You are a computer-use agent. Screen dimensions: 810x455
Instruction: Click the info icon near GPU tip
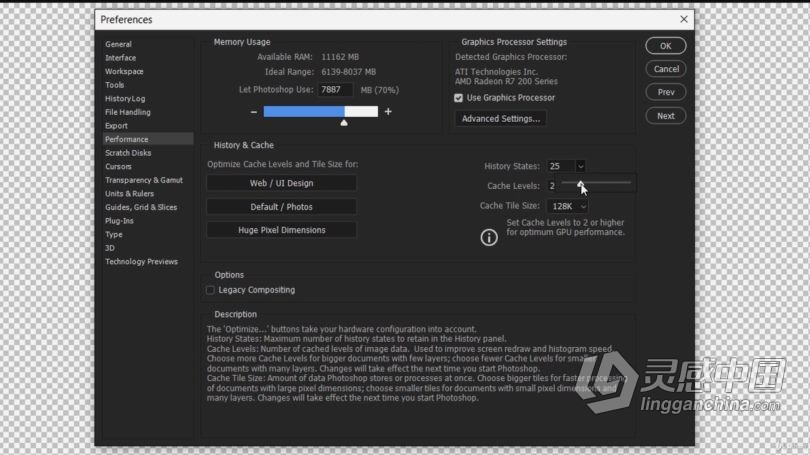(489, 238)
